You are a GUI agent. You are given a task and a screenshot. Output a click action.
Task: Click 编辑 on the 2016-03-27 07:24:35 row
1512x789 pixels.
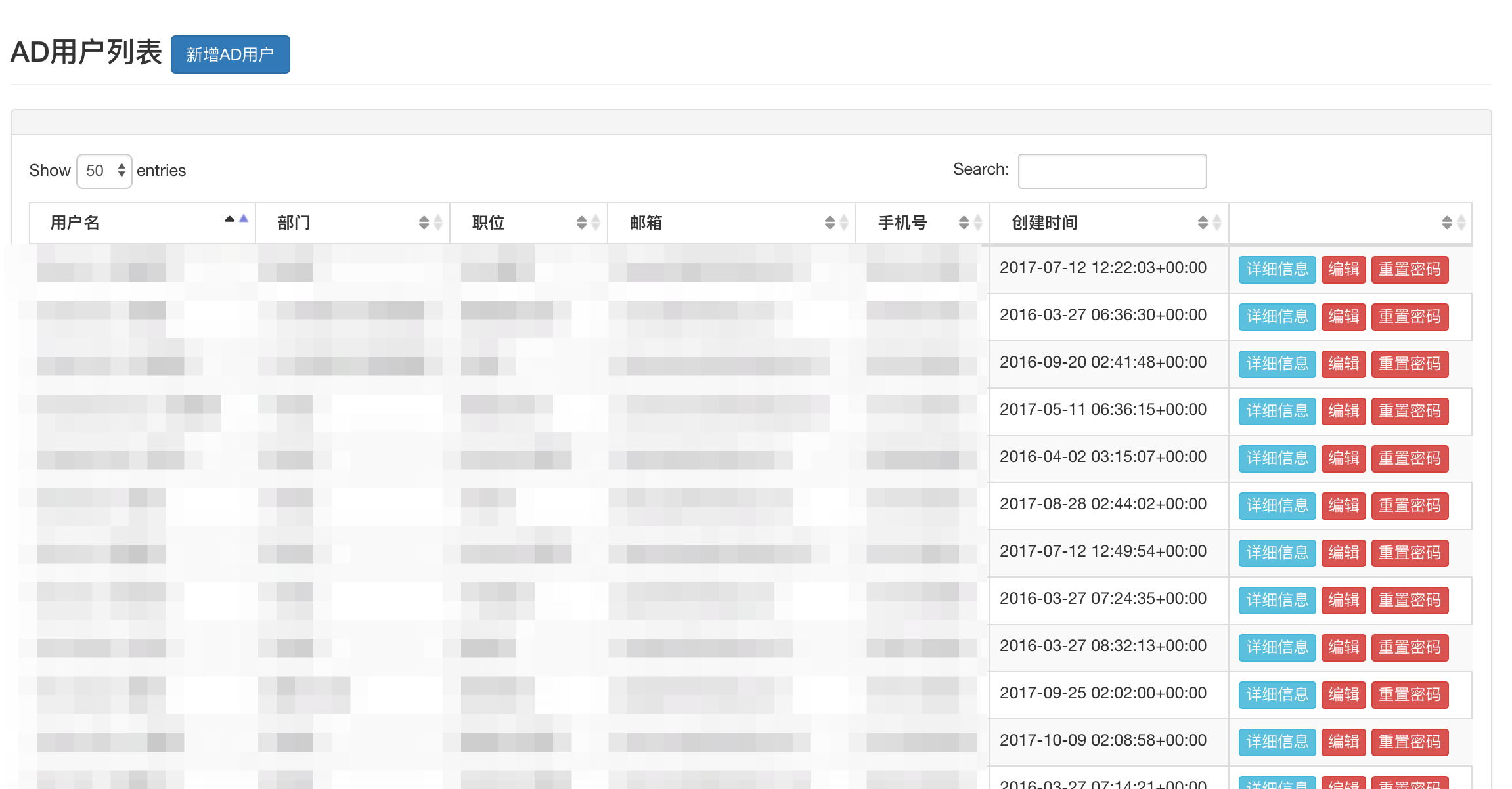click(x=1343, y=601)
